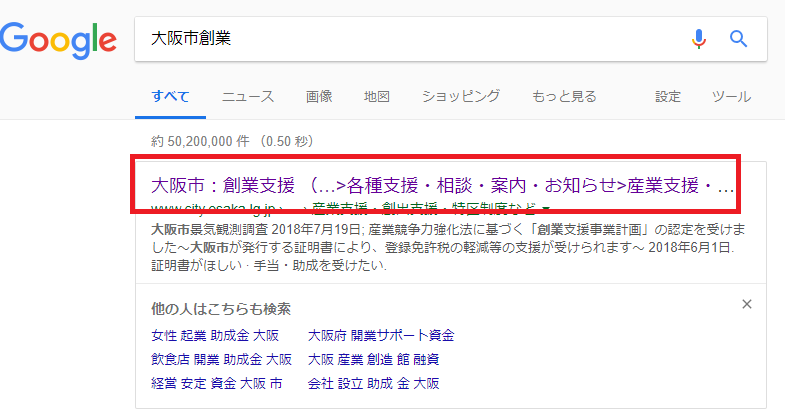Click related search 飲食店 開業 助成金 大阪

(x=221, y=359)
